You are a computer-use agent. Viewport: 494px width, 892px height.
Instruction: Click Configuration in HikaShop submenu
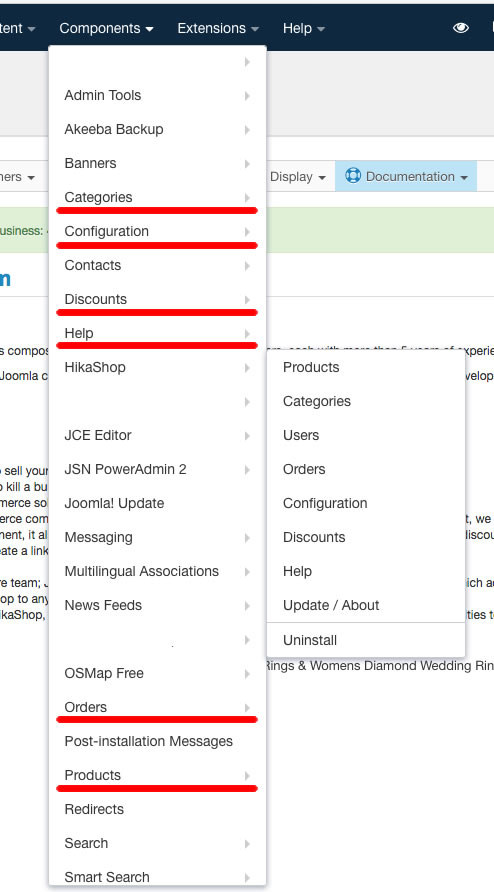coord(366,503)
